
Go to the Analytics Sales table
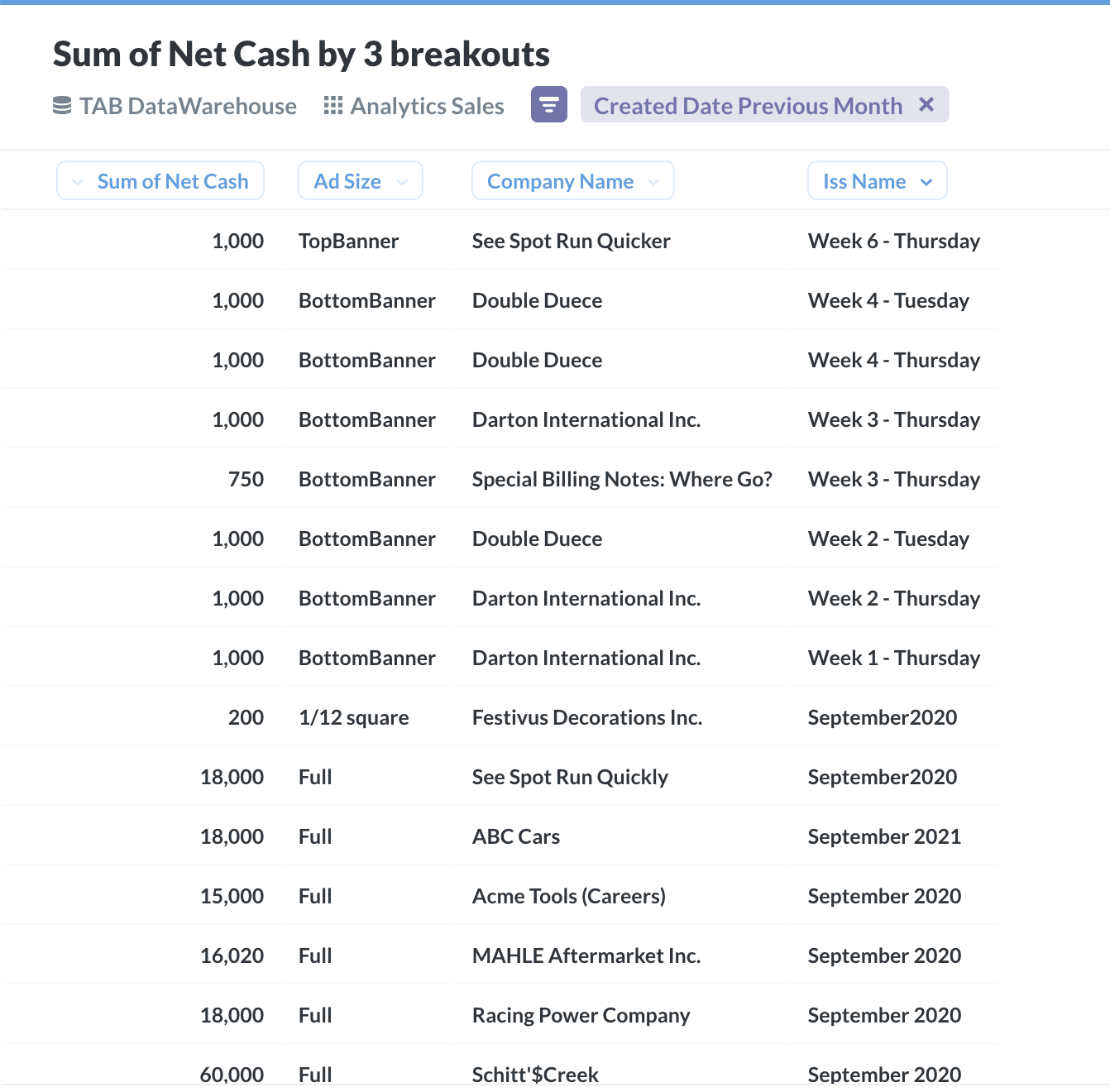click(x=427, y=106)
